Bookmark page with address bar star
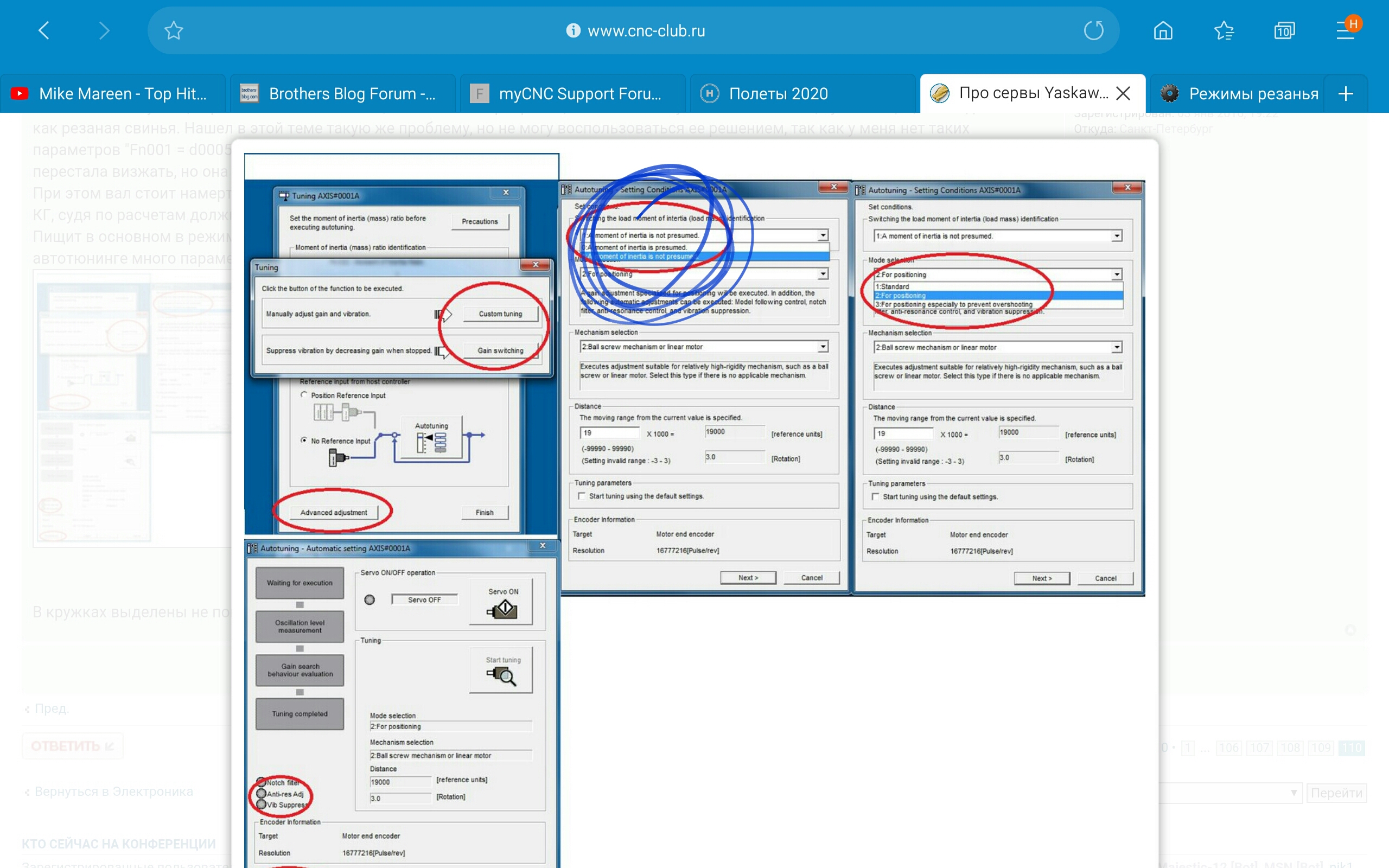1389x868 pixels. [173, 30]
